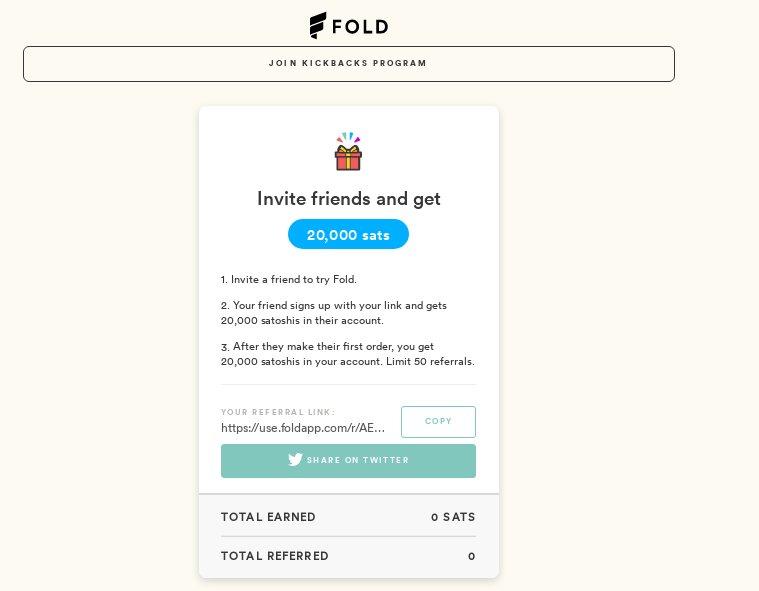This screenshot has width=759, height=591.
Task: Click the 0 SATS earned value
Action: pos(453,517)
